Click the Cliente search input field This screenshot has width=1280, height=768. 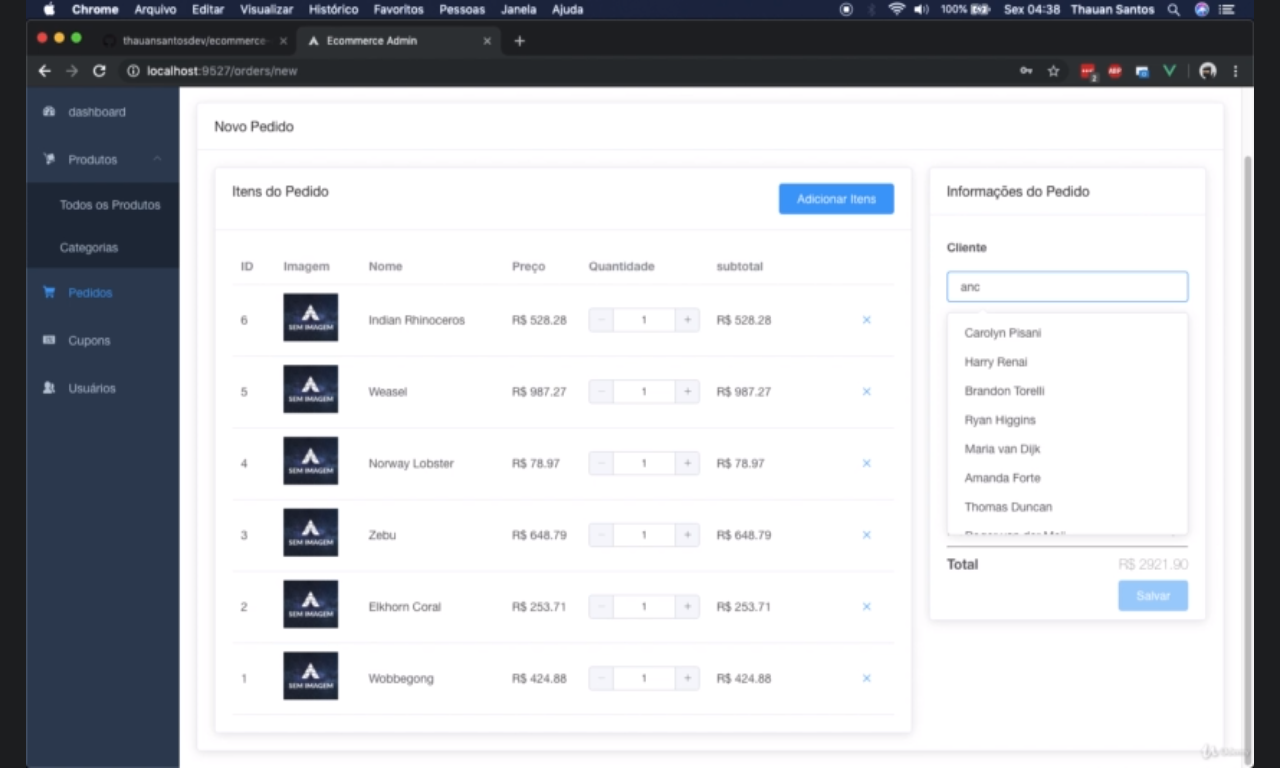point(1067,287)
